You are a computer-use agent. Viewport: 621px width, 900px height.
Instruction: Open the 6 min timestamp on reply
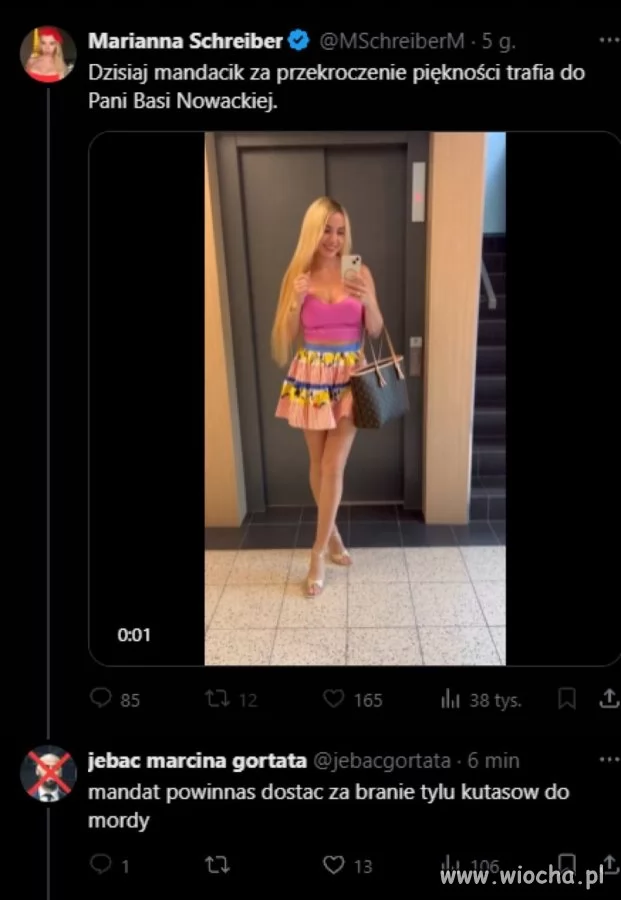point(493,761)
